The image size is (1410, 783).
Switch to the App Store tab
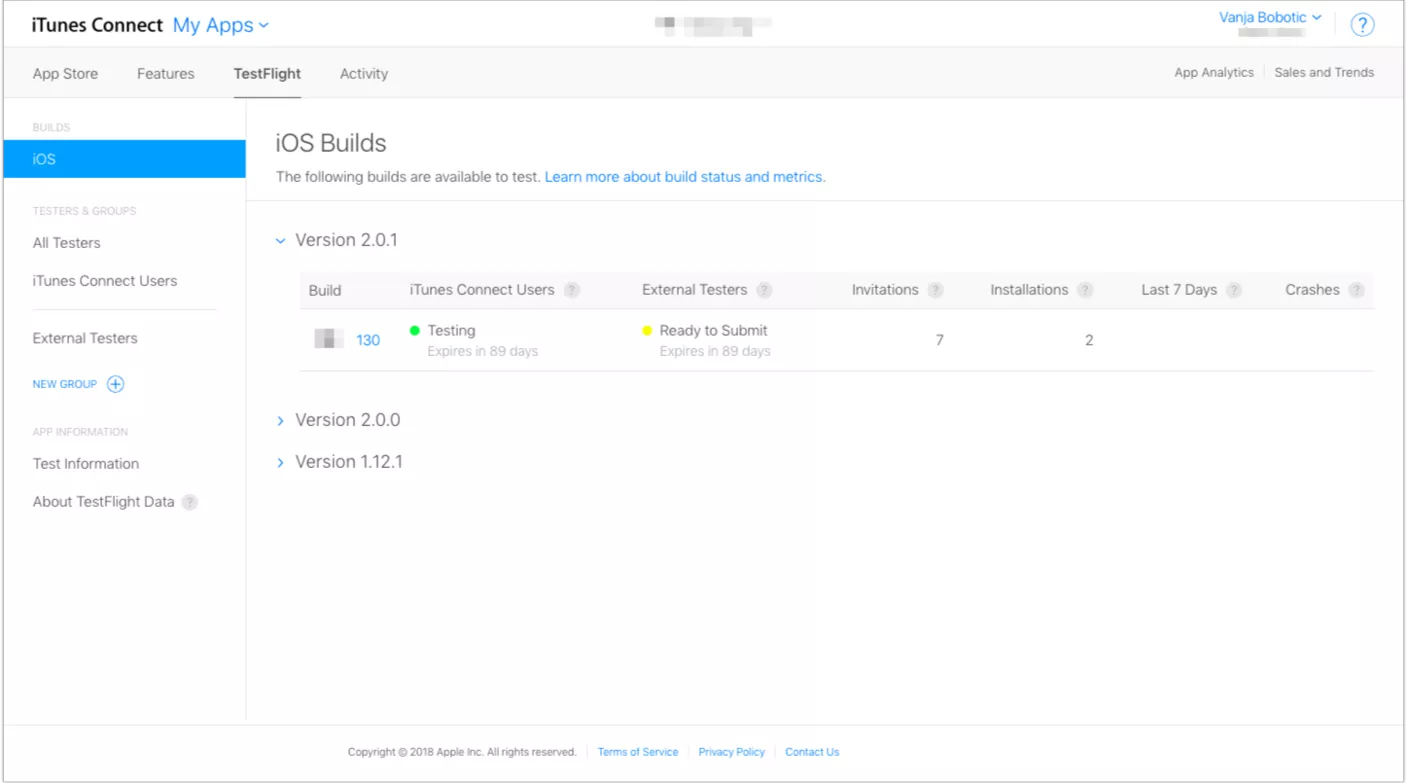click(x=65, y=74)
